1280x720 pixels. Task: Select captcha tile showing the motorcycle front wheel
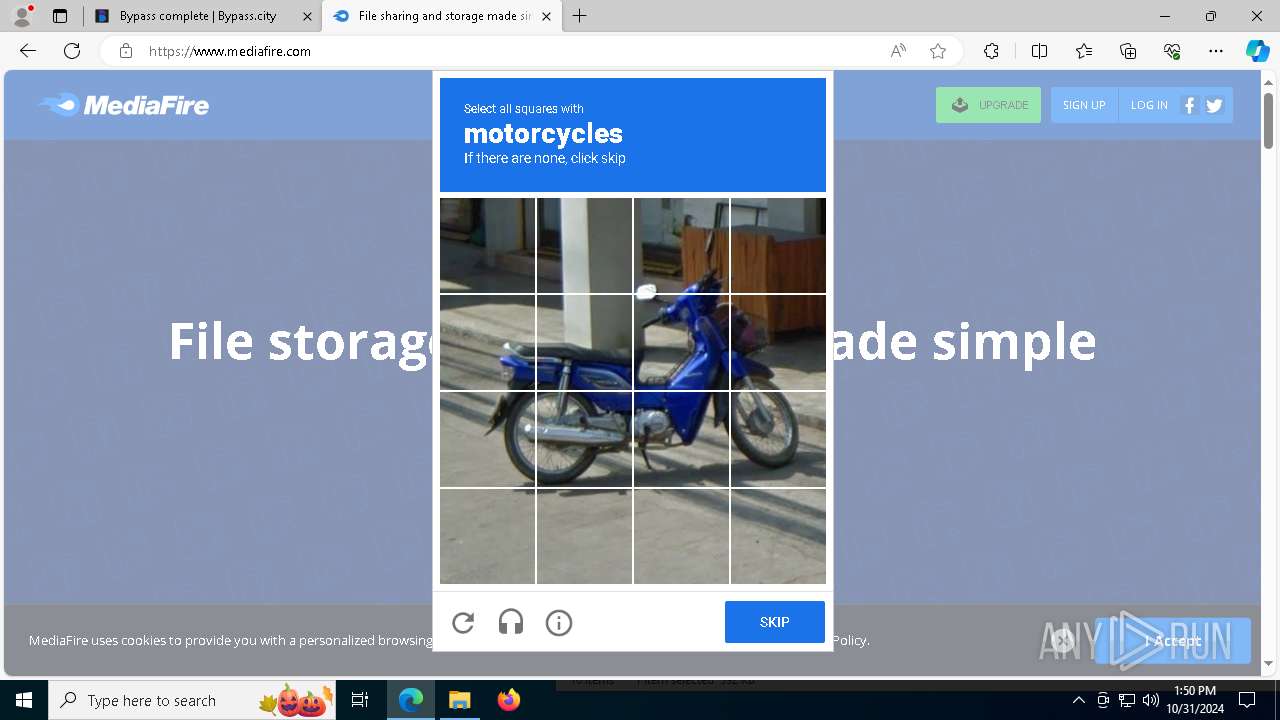778,439
